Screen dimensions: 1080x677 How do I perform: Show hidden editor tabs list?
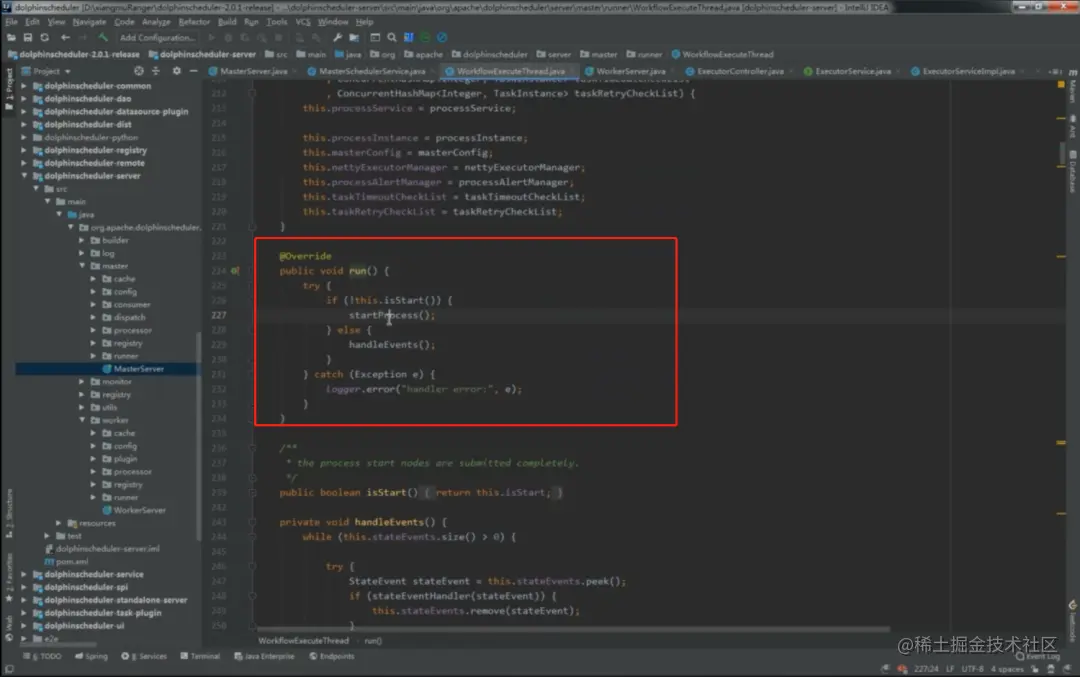tap(1055, 72)
